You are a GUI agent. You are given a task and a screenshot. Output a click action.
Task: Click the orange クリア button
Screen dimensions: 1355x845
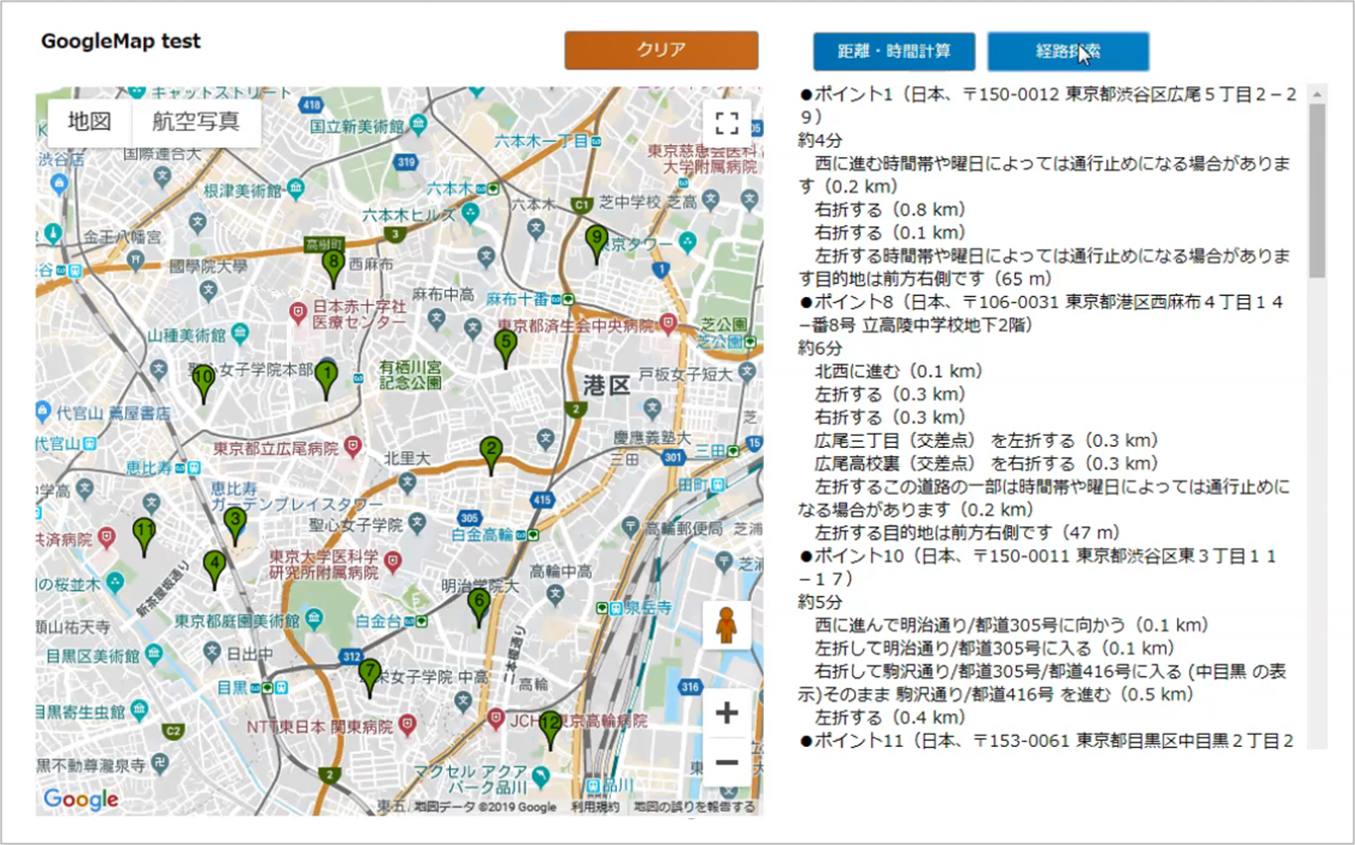click(x=661, y=50)
